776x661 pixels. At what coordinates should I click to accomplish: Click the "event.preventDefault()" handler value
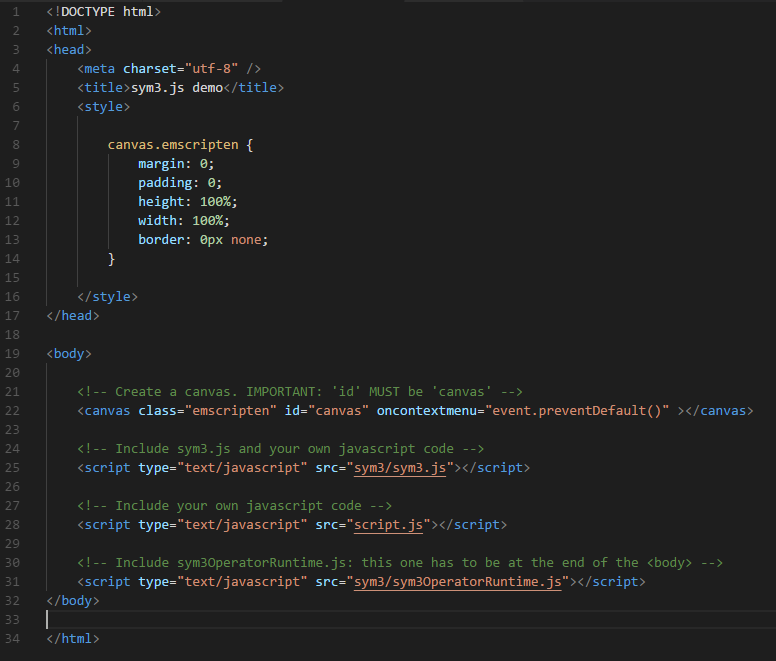pyautogui.click(x=577, y=411)
